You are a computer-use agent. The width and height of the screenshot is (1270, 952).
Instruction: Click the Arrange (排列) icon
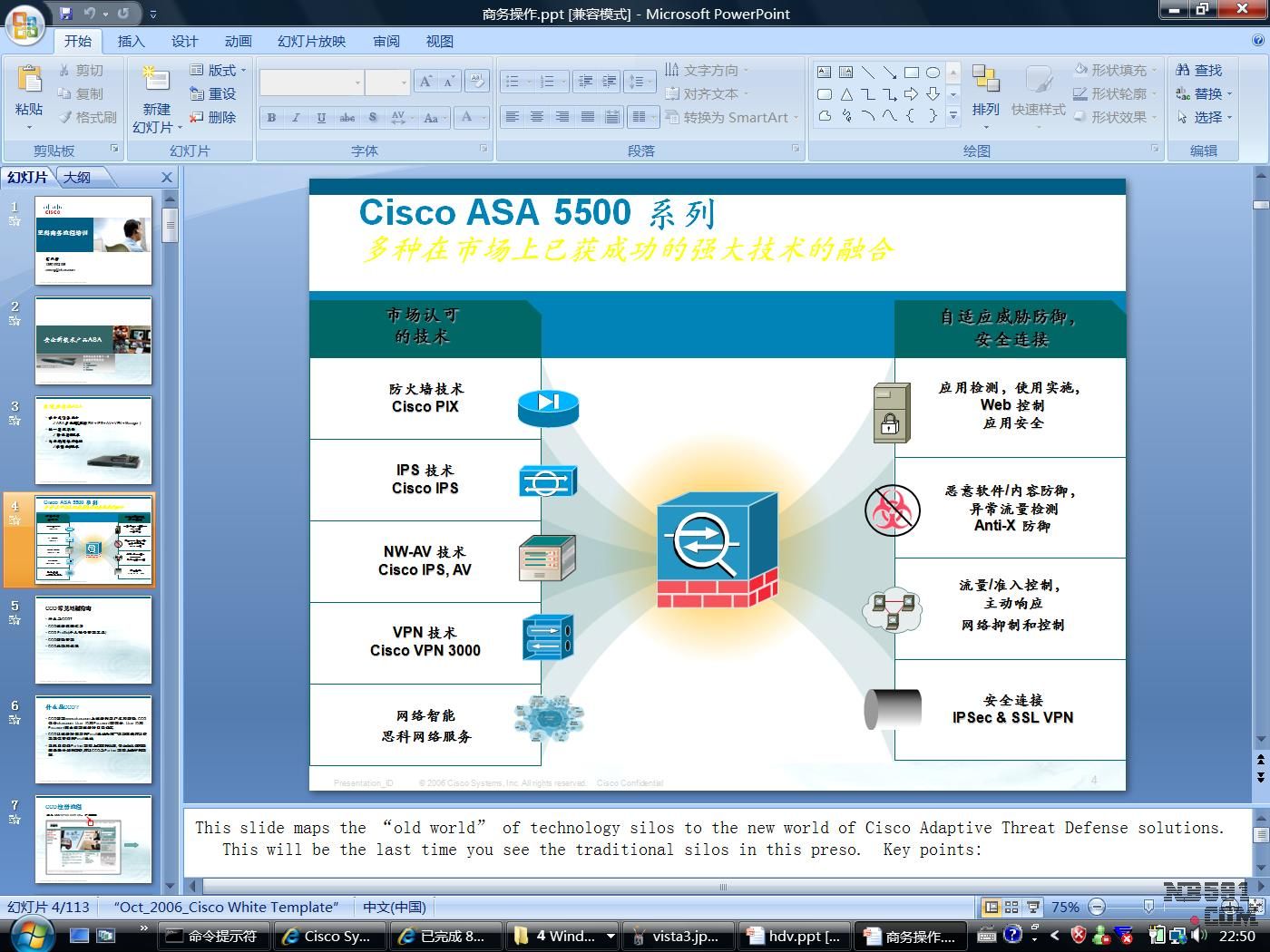pyautogui.click(x=985, y=80)
